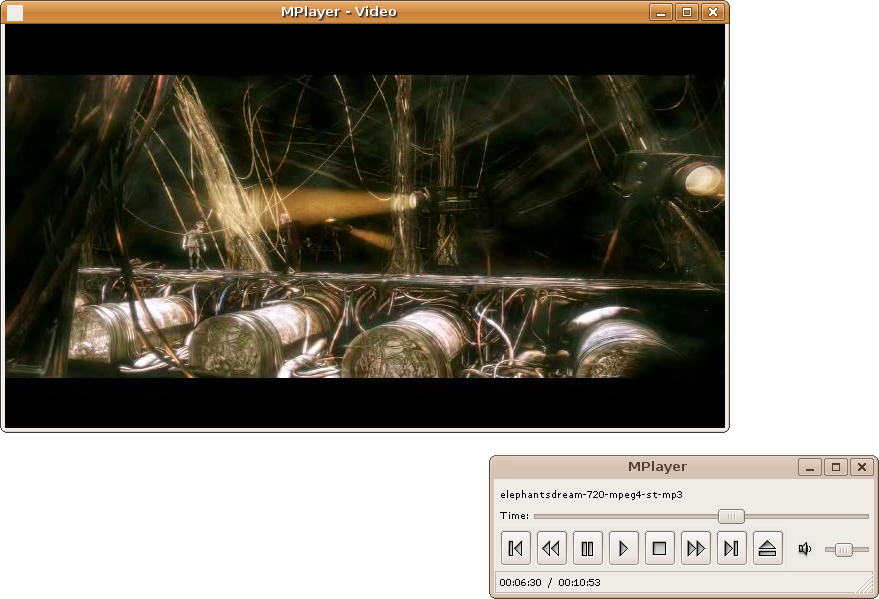The width and height of the screenshot is (879, 599).
Task: Pause the Elephants Dream playback
Action: click(x=587, y=548)
